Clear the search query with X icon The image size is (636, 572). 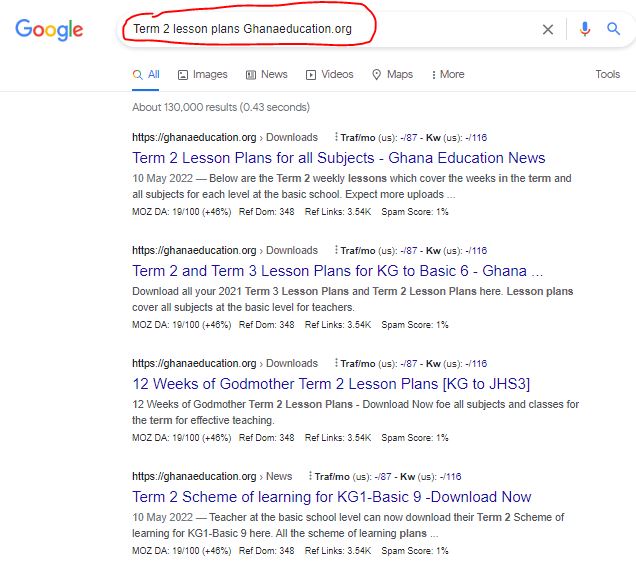pos(548,29)
